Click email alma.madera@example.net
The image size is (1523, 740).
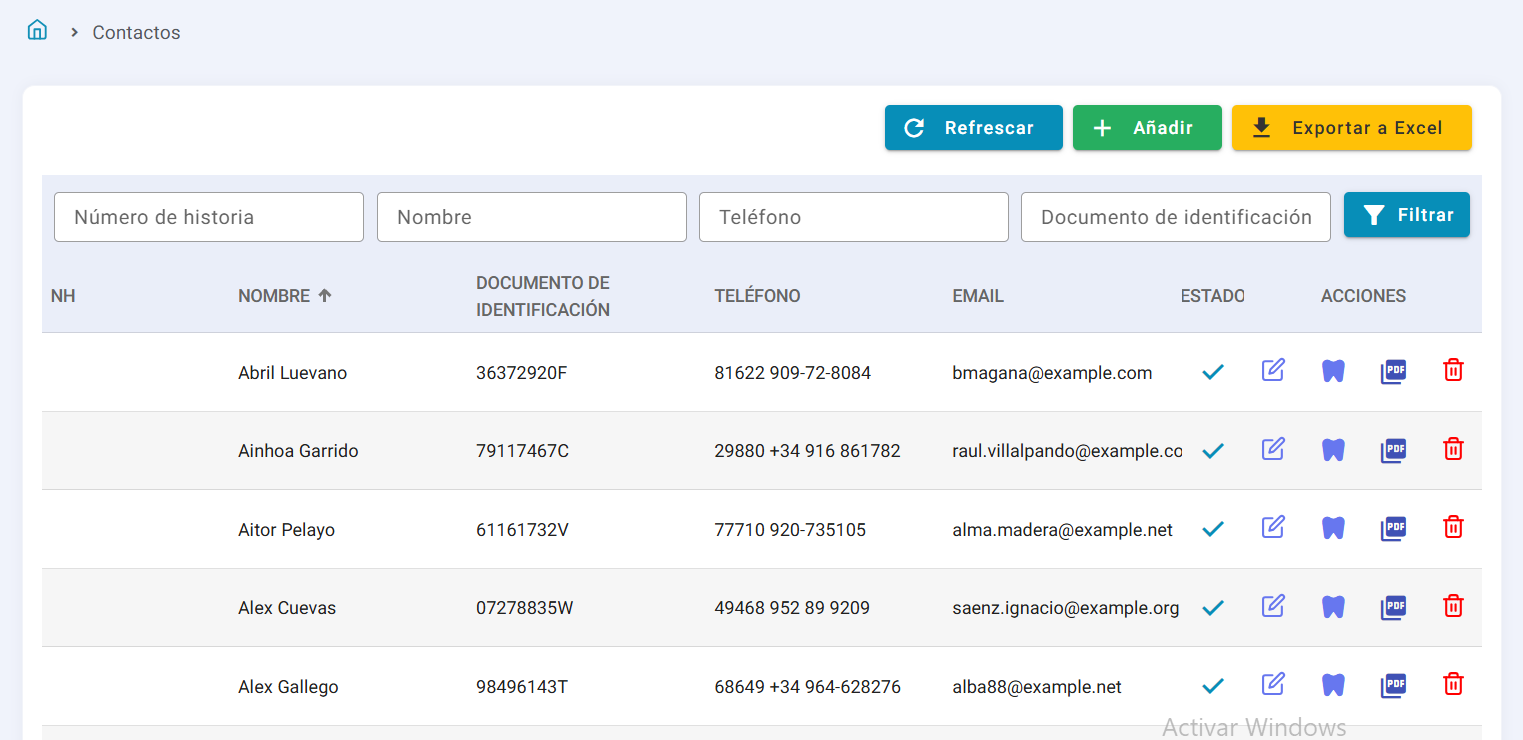pyautogui.click(x=1062, y=530)
